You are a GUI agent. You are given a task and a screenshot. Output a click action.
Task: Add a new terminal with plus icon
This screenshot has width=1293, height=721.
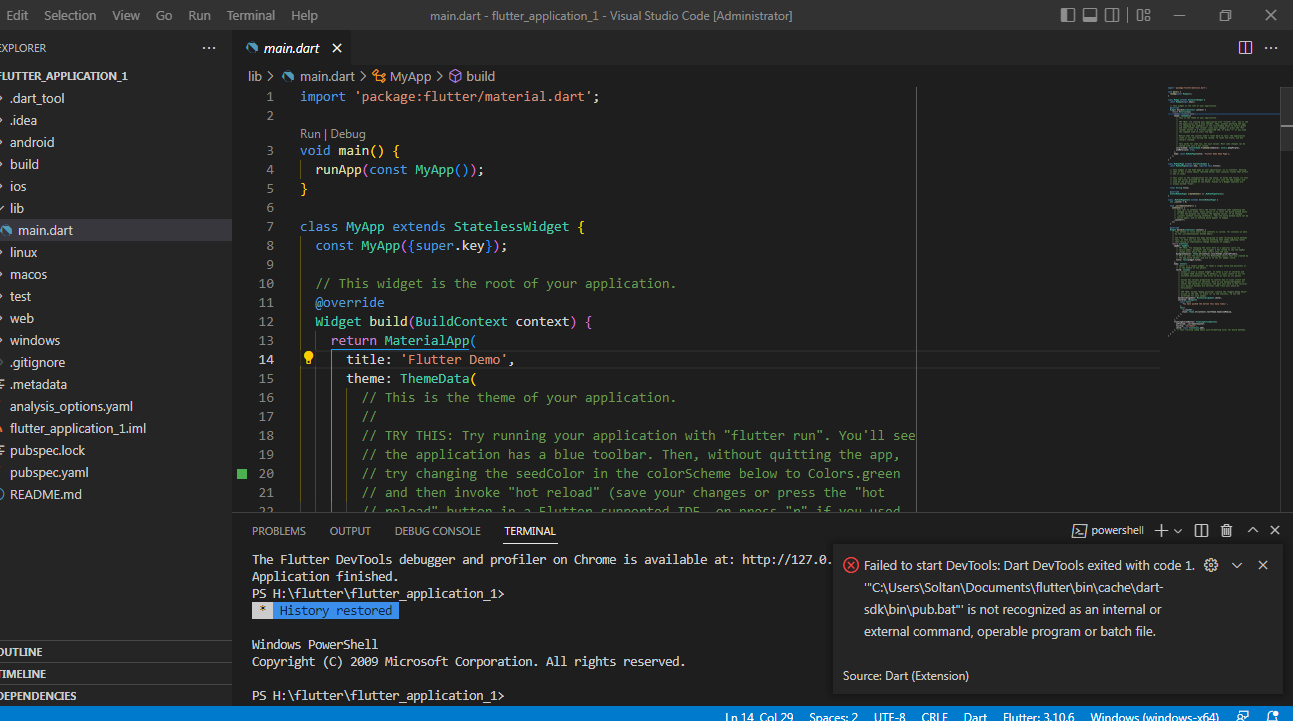pos(1161,530)
